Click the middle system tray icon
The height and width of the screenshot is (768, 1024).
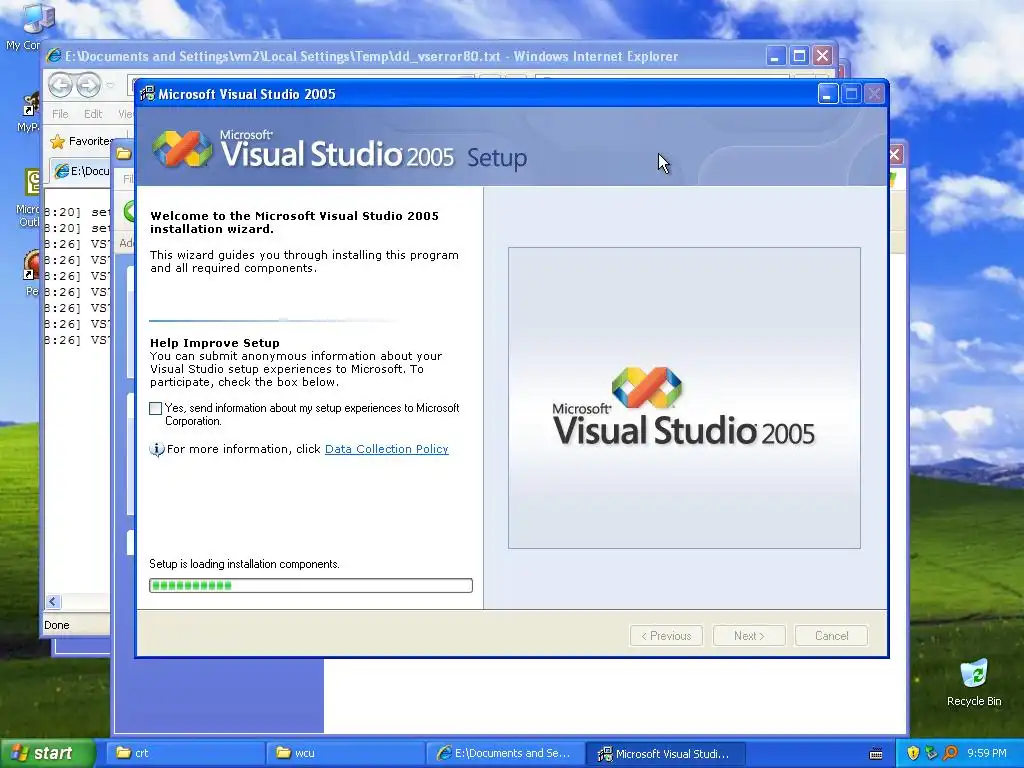(x=931, y=754)
